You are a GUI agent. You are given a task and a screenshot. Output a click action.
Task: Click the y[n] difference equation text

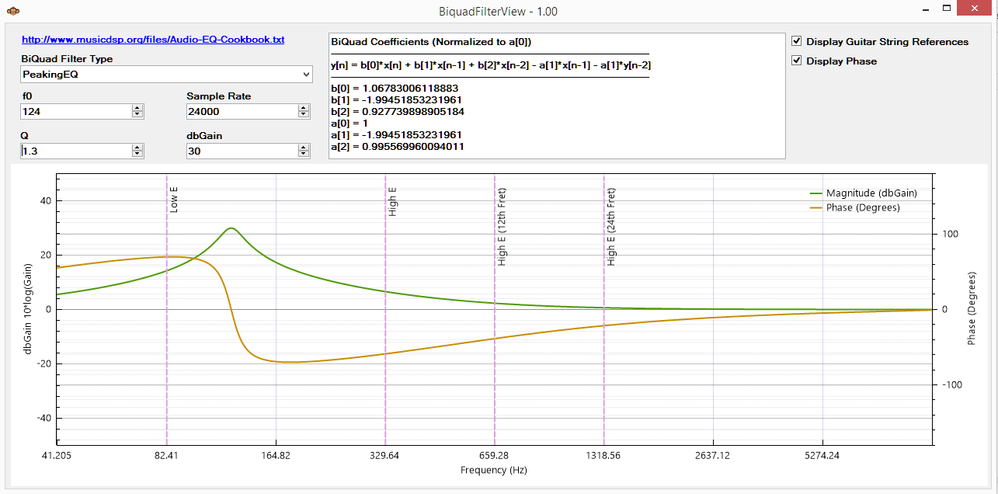click(x=491, y=65)
